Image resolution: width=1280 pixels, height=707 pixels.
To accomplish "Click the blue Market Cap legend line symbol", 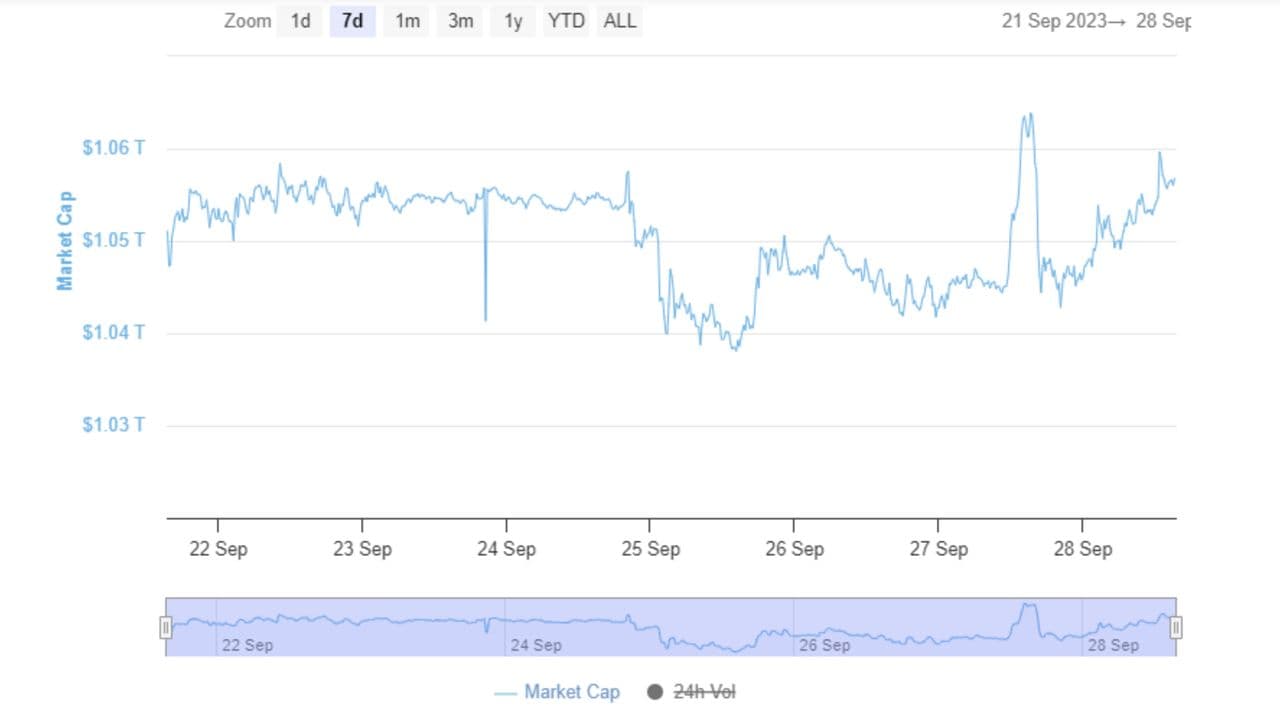I will [x=506, y=692].
